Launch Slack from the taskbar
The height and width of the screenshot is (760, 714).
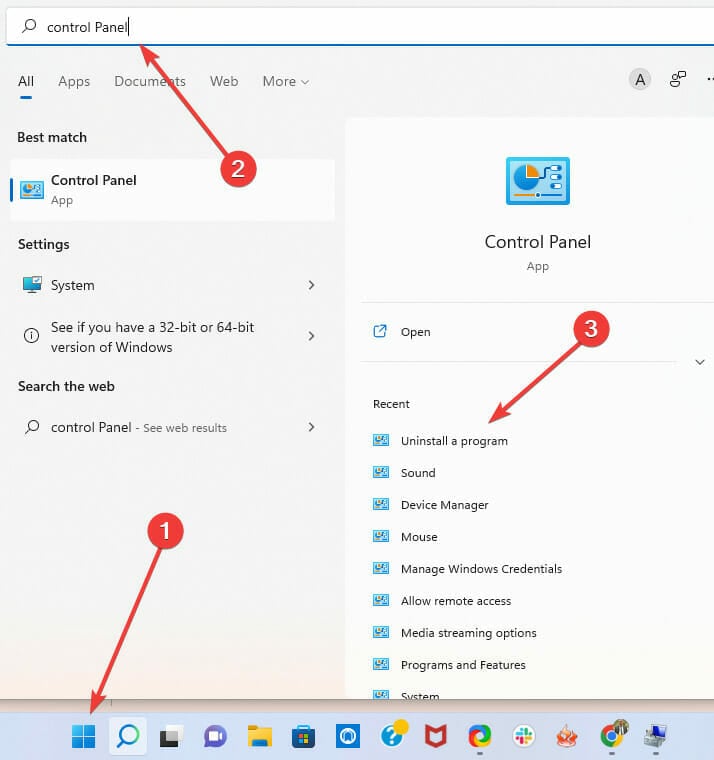click(x=524, y=736)
